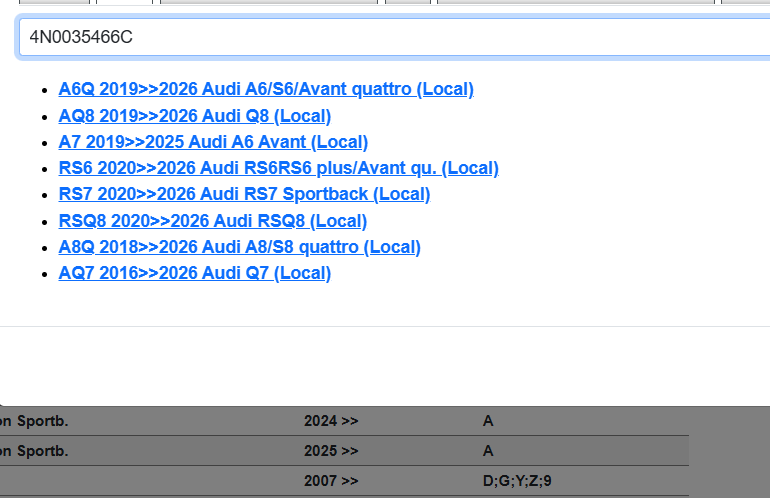Click the bullet point before the AQ7 entry
The image size is (770, 498).
[46, 274]
